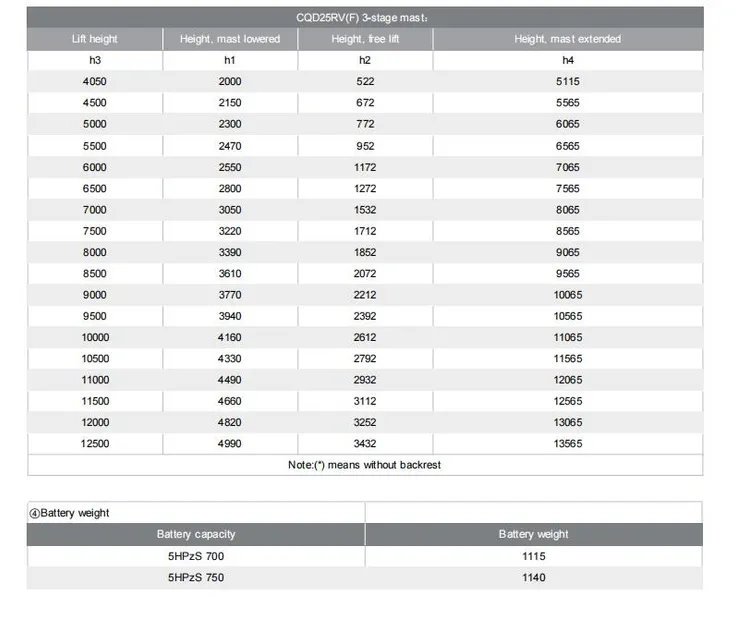
Task: Click free lift value 772
Action: [x=365, y=124]
